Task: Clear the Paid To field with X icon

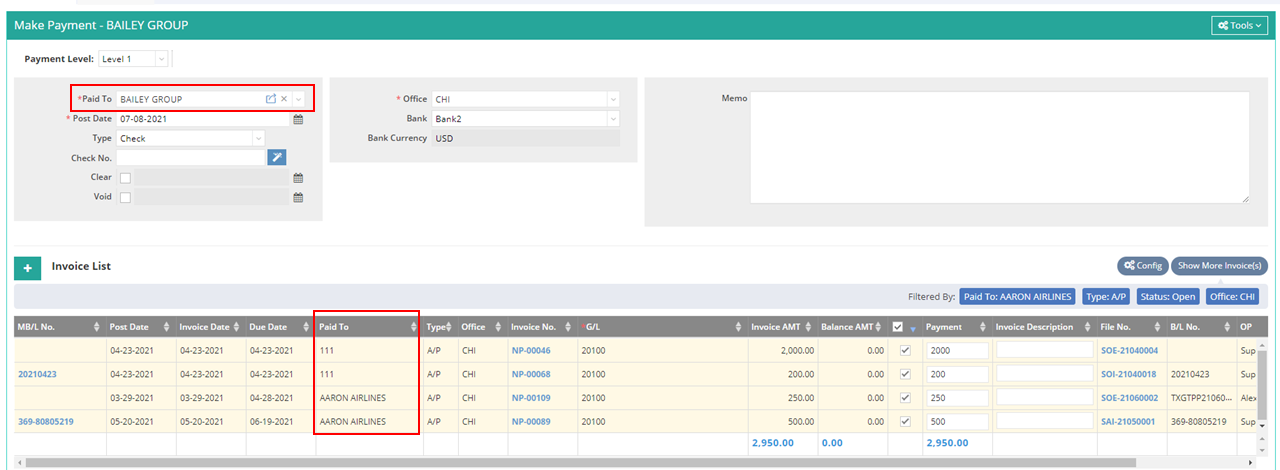Action: point(284,99)
